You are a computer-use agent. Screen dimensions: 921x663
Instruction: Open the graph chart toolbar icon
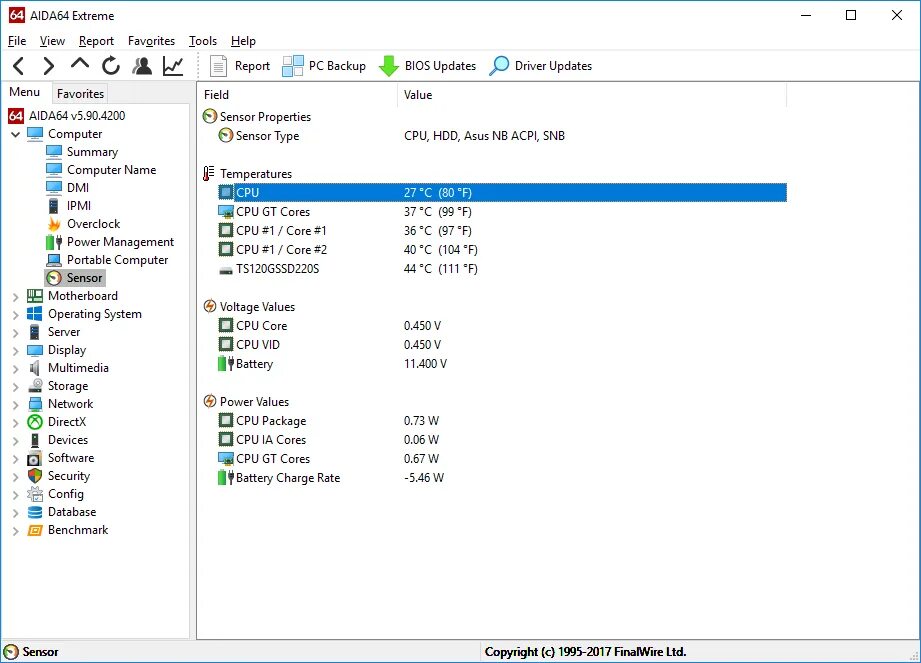pyautogui.click(x=173, y=66)
